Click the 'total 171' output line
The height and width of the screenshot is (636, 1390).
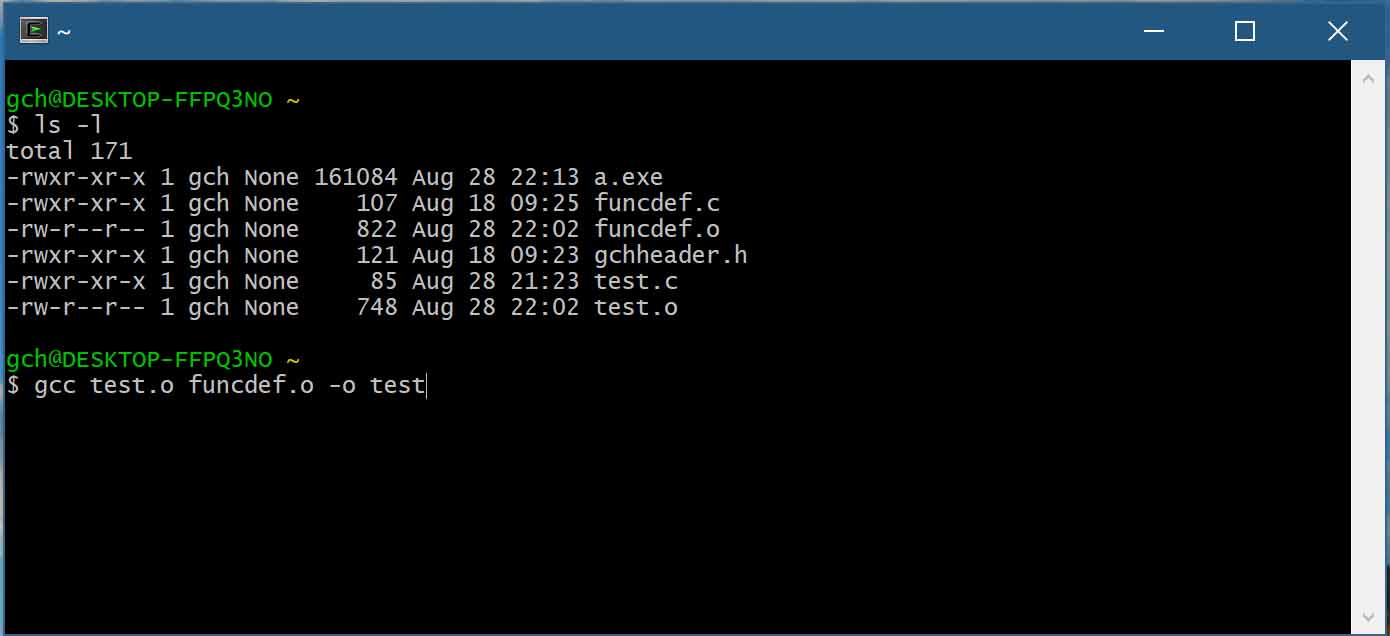(x=69, y=152)
